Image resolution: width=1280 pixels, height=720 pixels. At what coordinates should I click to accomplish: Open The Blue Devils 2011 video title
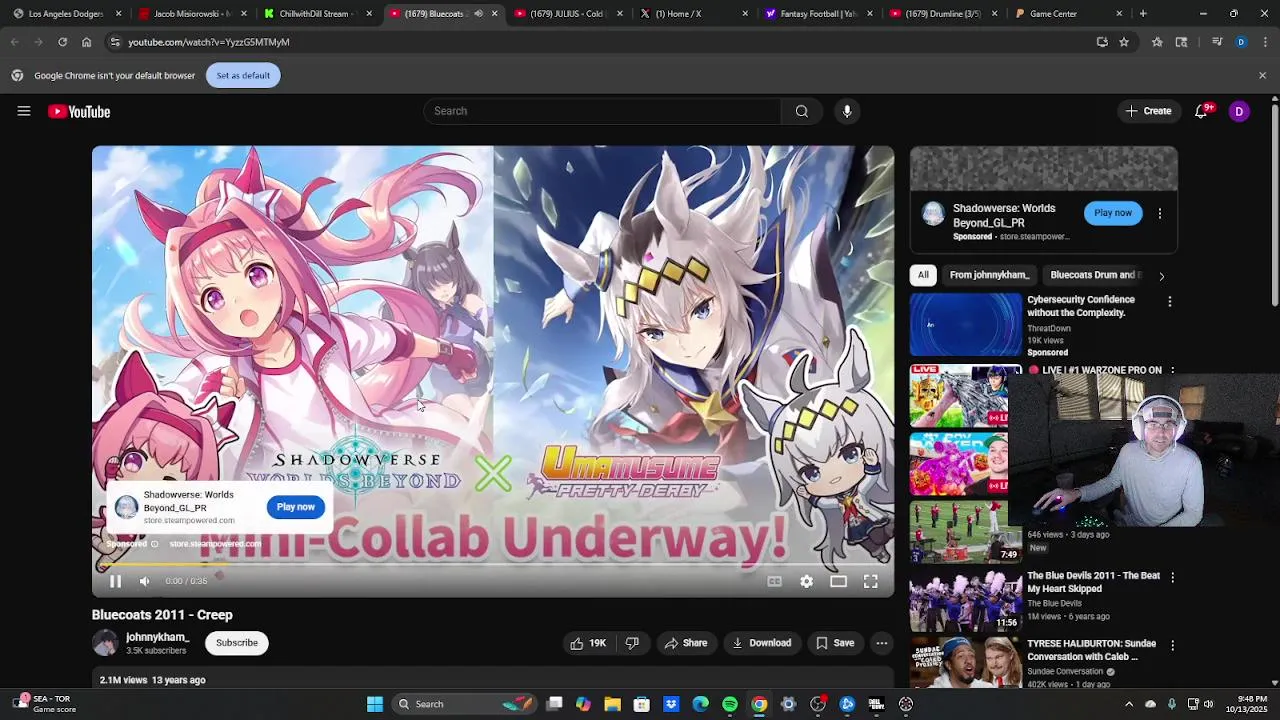click(x=1093, y=582)
